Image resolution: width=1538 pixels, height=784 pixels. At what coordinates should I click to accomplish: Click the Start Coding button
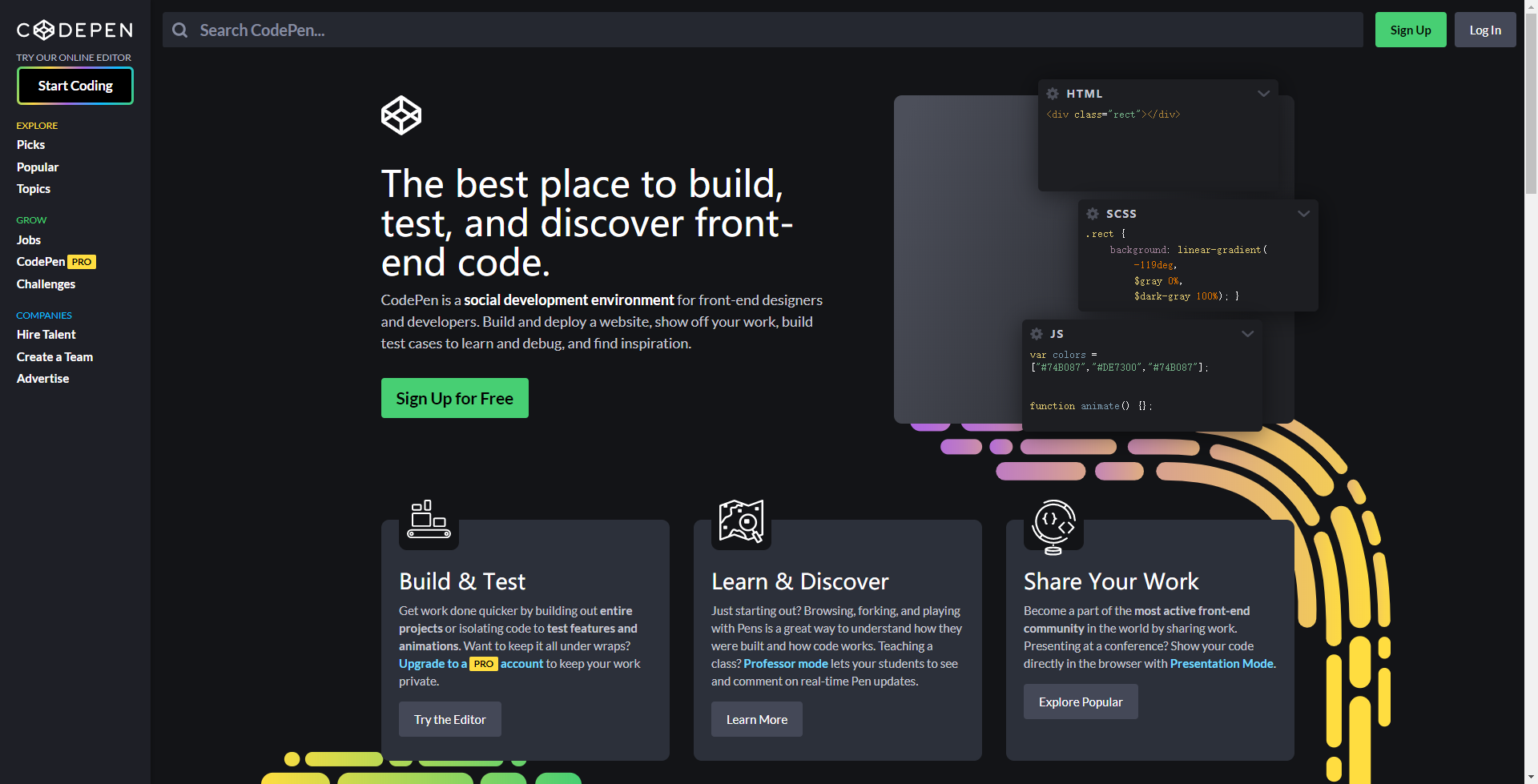(75, 86)
